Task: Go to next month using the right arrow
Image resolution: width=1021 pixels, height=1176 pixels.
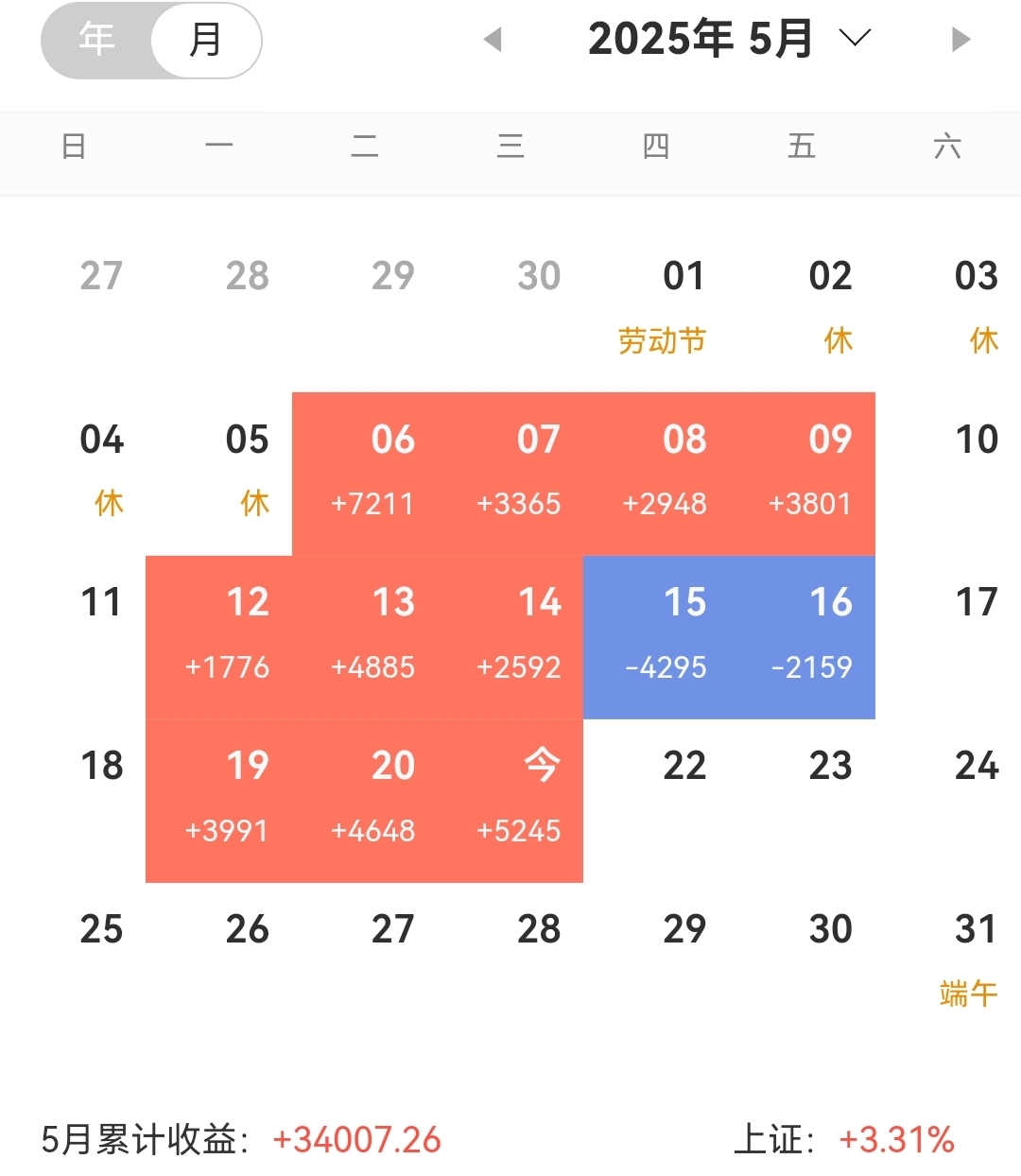Action: (x=960, y=39)
